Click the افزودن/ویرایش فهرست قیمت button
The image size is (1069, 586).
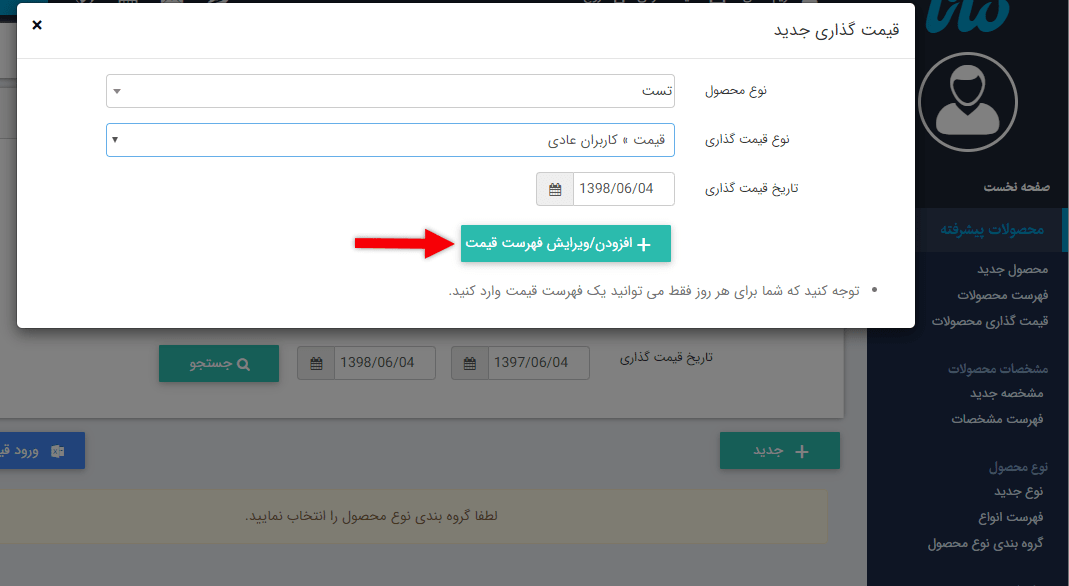[565, 243]
